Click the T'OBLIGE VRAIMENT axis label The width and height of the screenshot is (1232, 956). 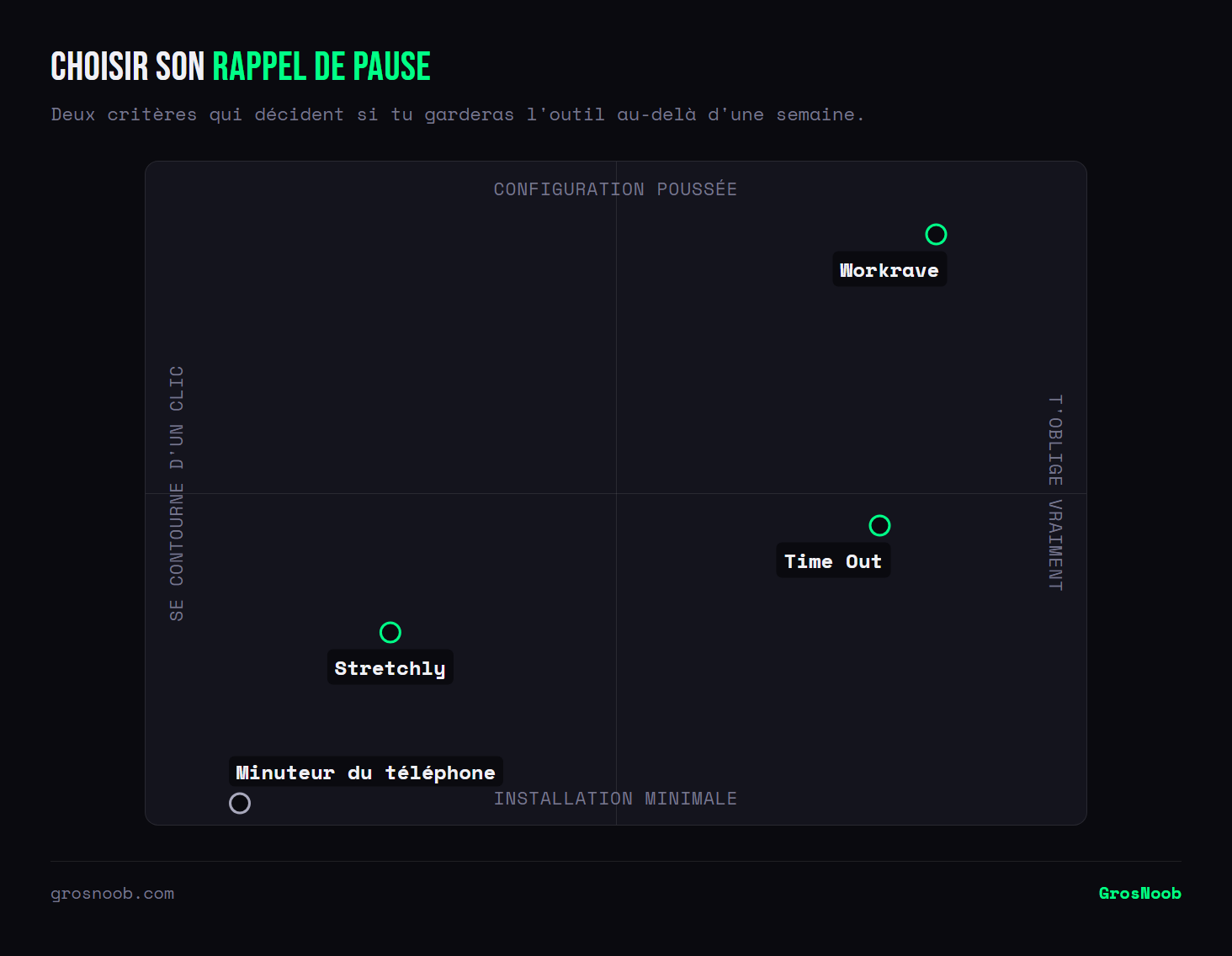[x=1055, y=493]
